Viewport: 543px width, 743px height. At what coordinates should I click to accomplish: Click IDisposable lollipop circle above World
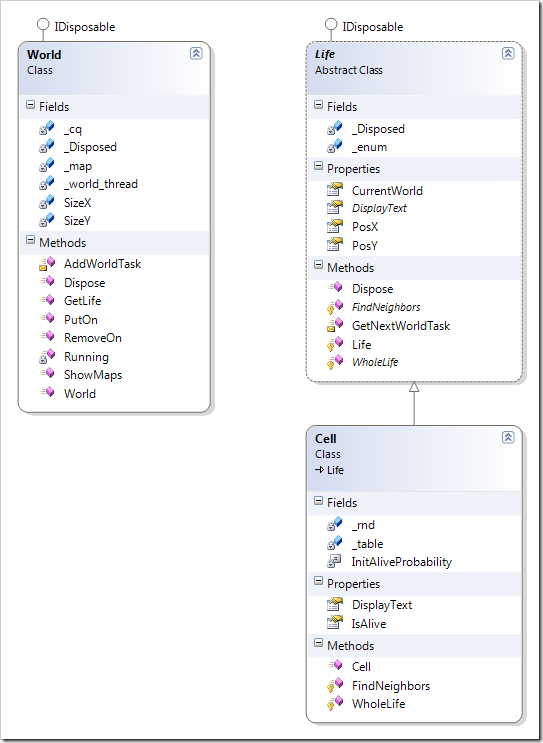[43, 24]
